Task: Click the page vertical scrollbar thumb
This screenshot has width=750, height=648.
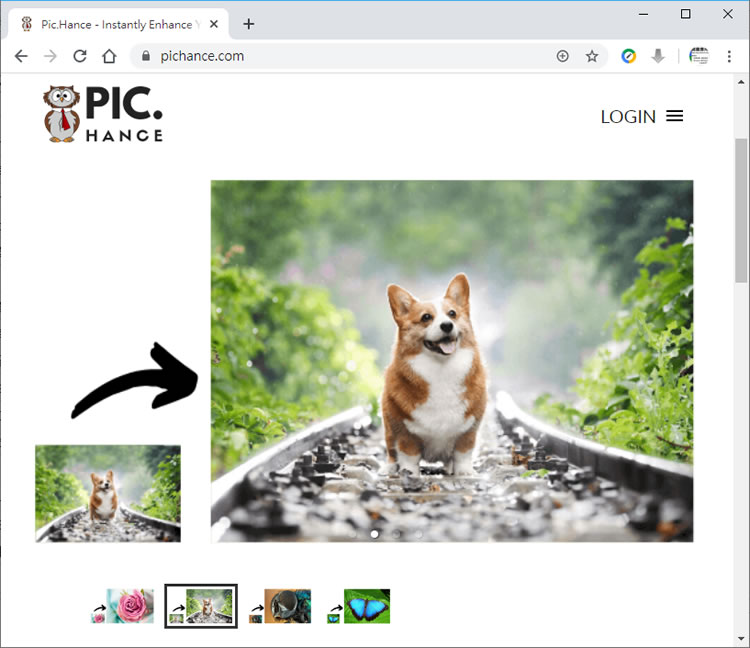Action: [x=741, y=210]
